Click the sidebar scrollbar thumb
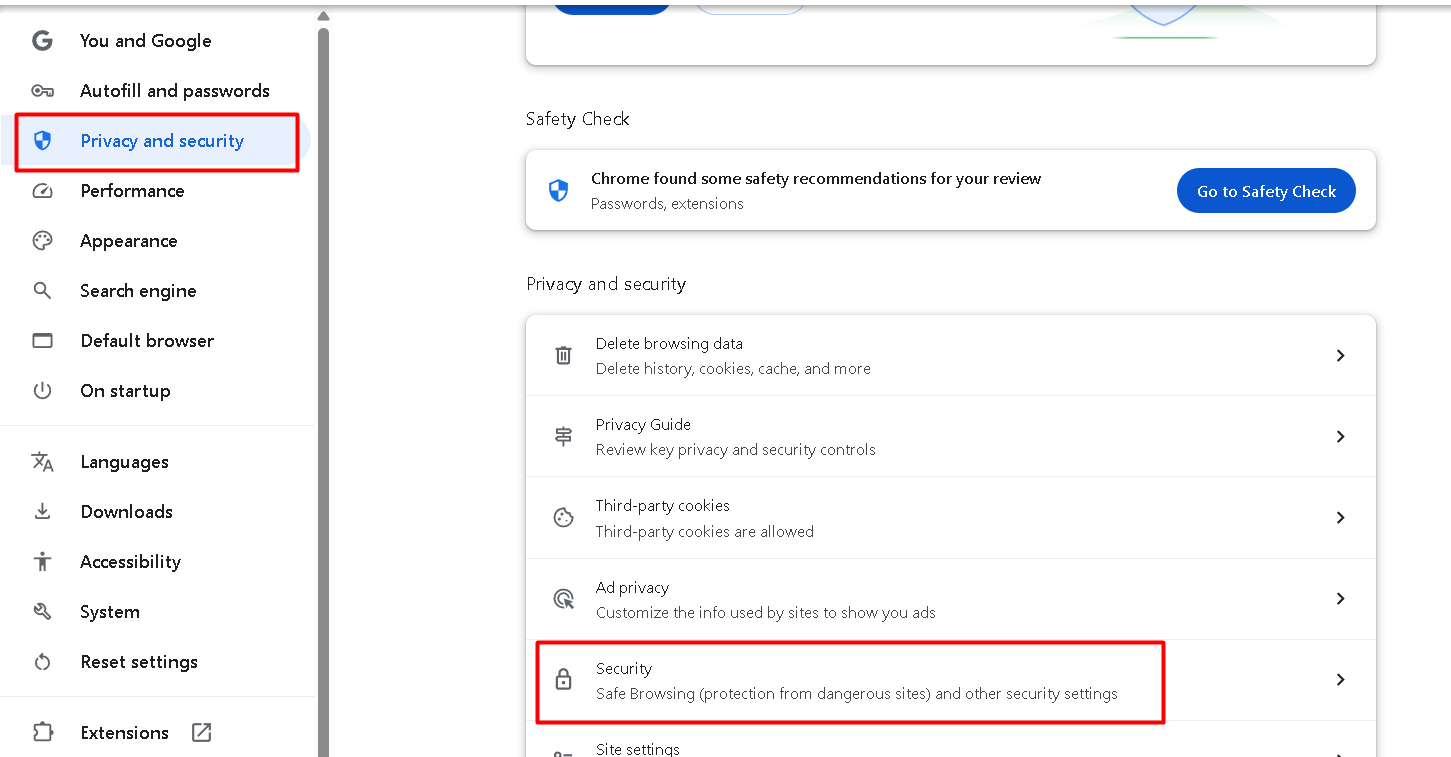Screen dimensions: 1451x757 pyautogui.click(x=323, y=392)
